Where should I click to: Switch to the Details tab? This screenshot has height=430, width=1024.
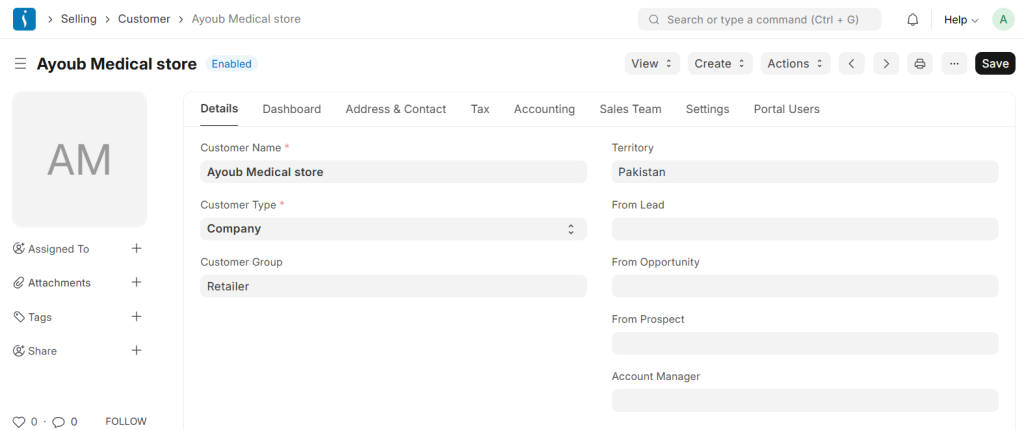click(219, 109)
